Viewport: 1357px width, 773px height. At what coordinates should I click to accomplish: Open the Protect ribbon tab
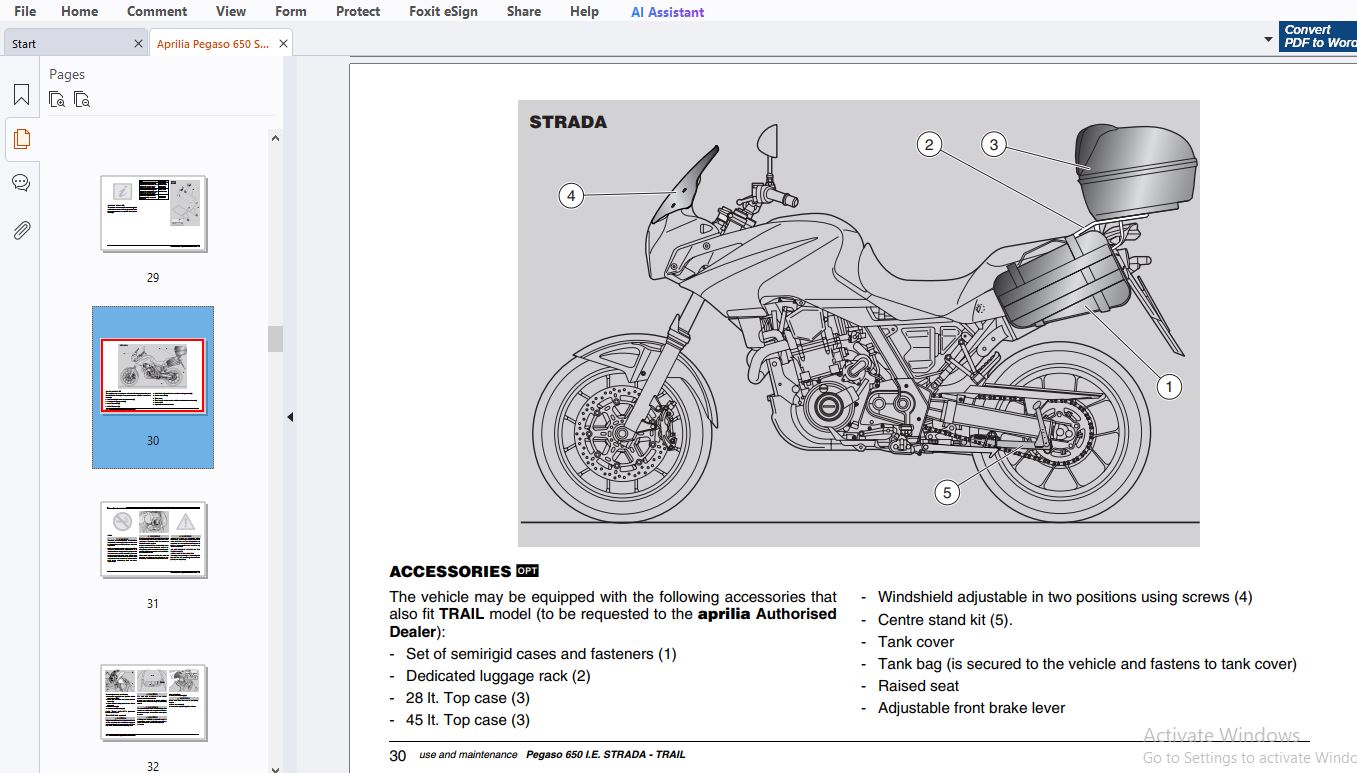point(358,11)
